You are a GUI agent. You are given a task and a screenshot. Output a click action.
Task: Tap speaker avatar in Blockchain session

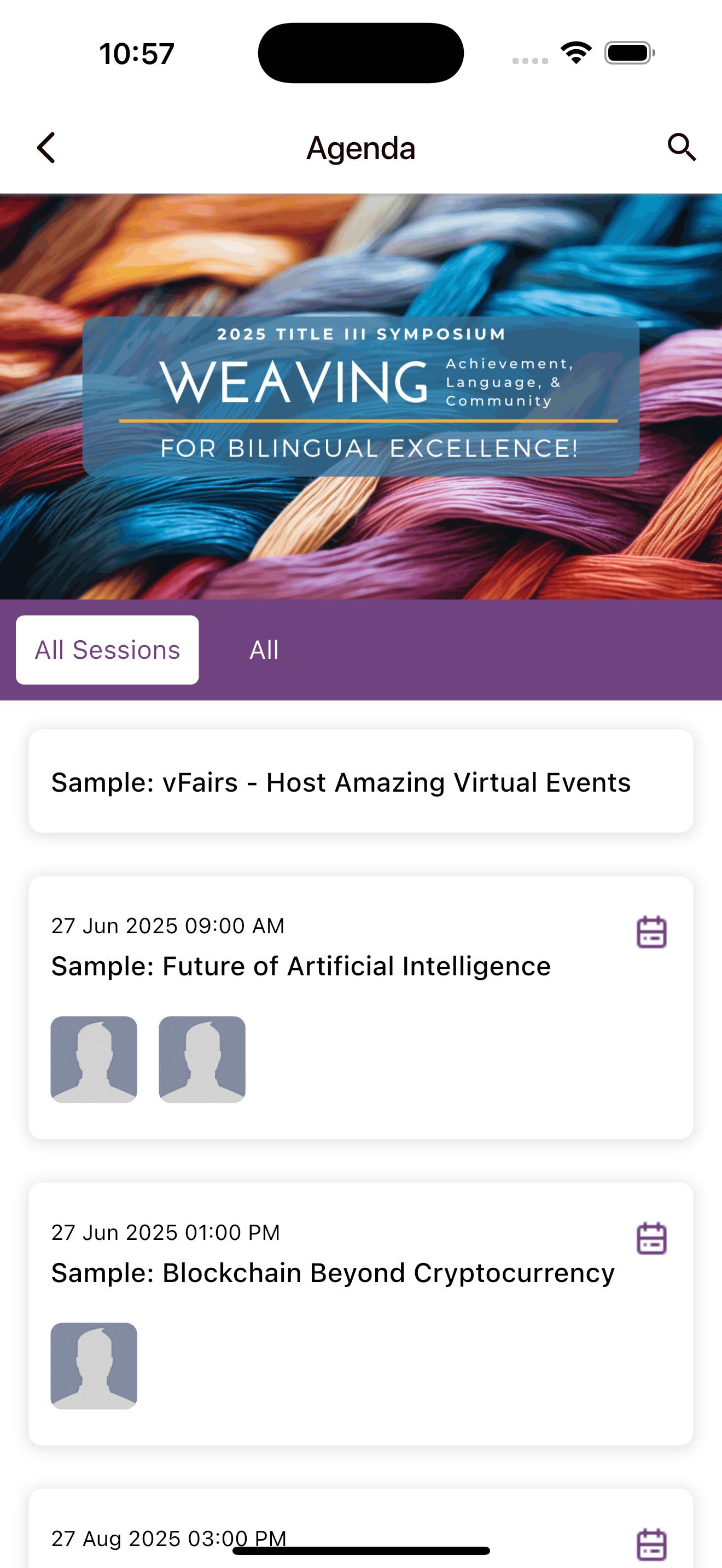coord(94,1366)
